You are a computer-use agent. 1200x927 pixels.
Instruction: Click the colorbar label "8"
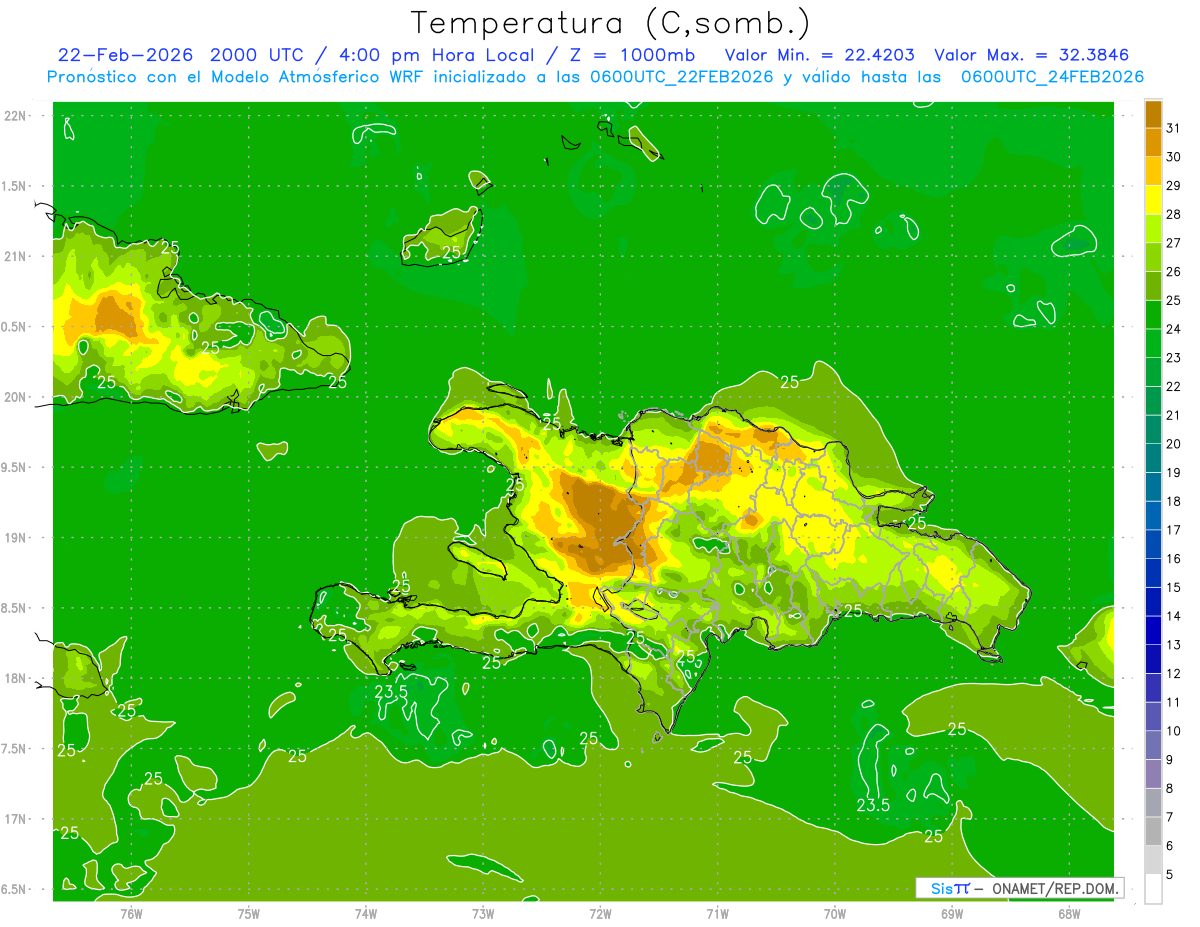coord(1170,789)
